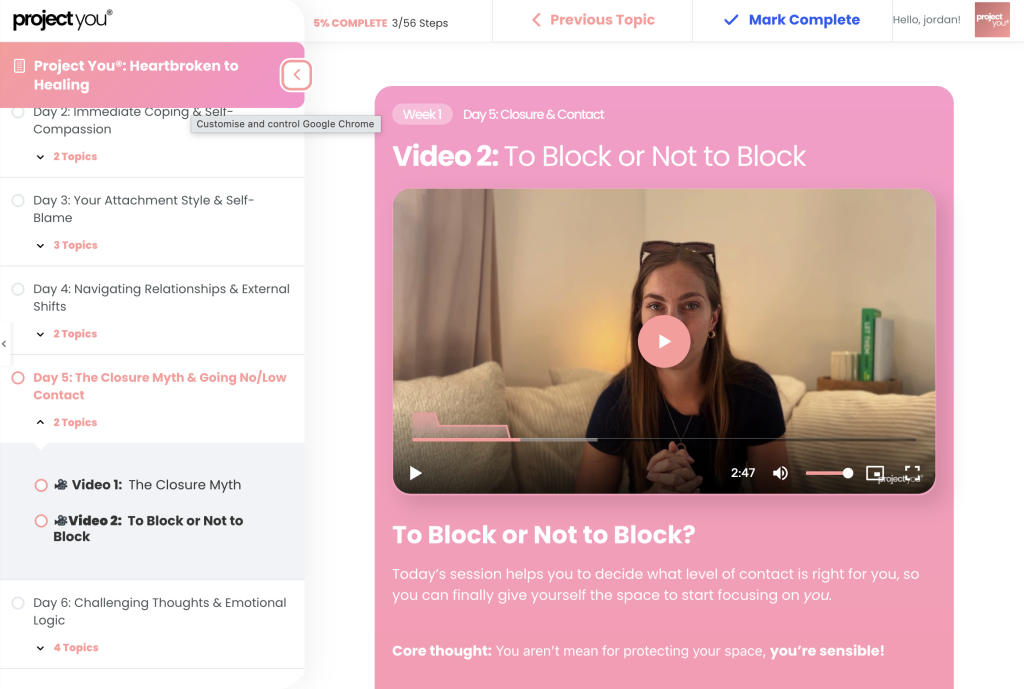Collapse the course sidebar with arrow button
Screen dimensions: 1024x689
pos(296,75)
